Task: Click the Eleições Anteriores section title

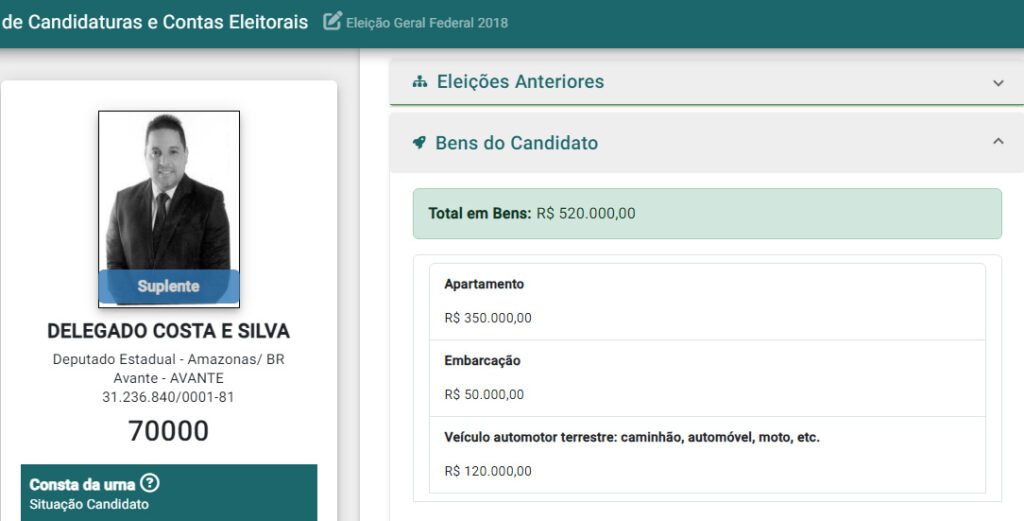Action: (x=520, y=82)
